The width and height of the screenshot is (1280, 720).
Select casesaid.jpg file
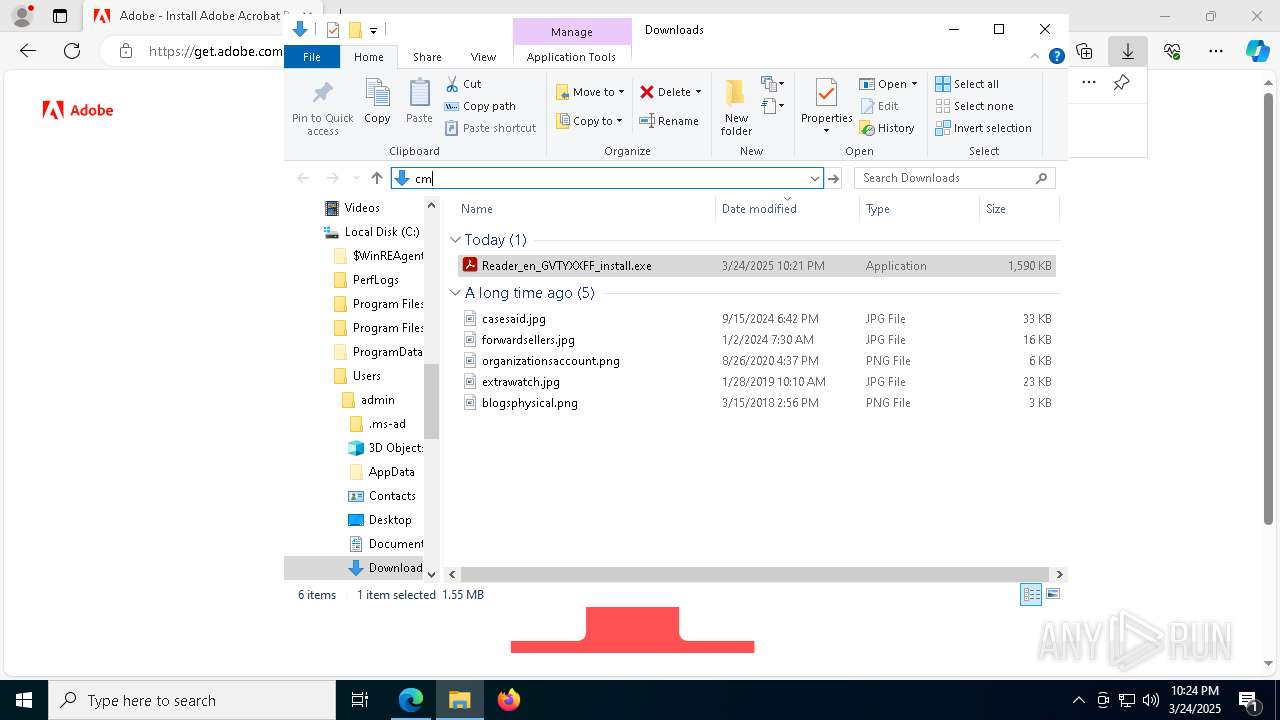pyautogui.click(x=756, y=319)
